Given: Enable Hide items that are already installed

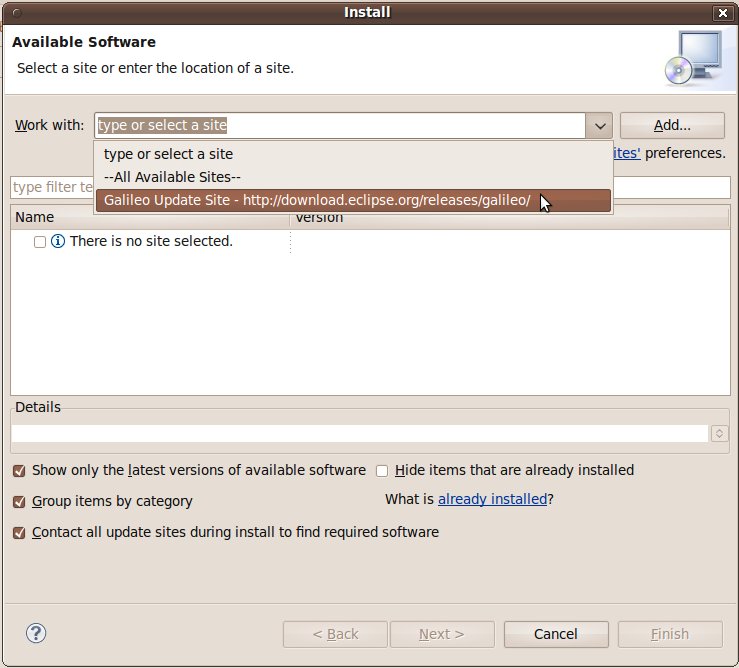Looking at the screenshot, I should tap(382, 470).
